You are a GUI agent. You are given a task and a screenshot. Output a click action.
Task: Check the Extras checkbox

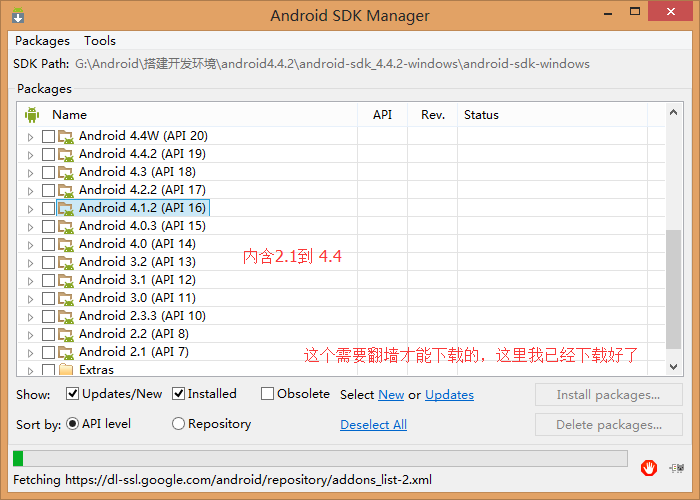click(x=48, y=370)
